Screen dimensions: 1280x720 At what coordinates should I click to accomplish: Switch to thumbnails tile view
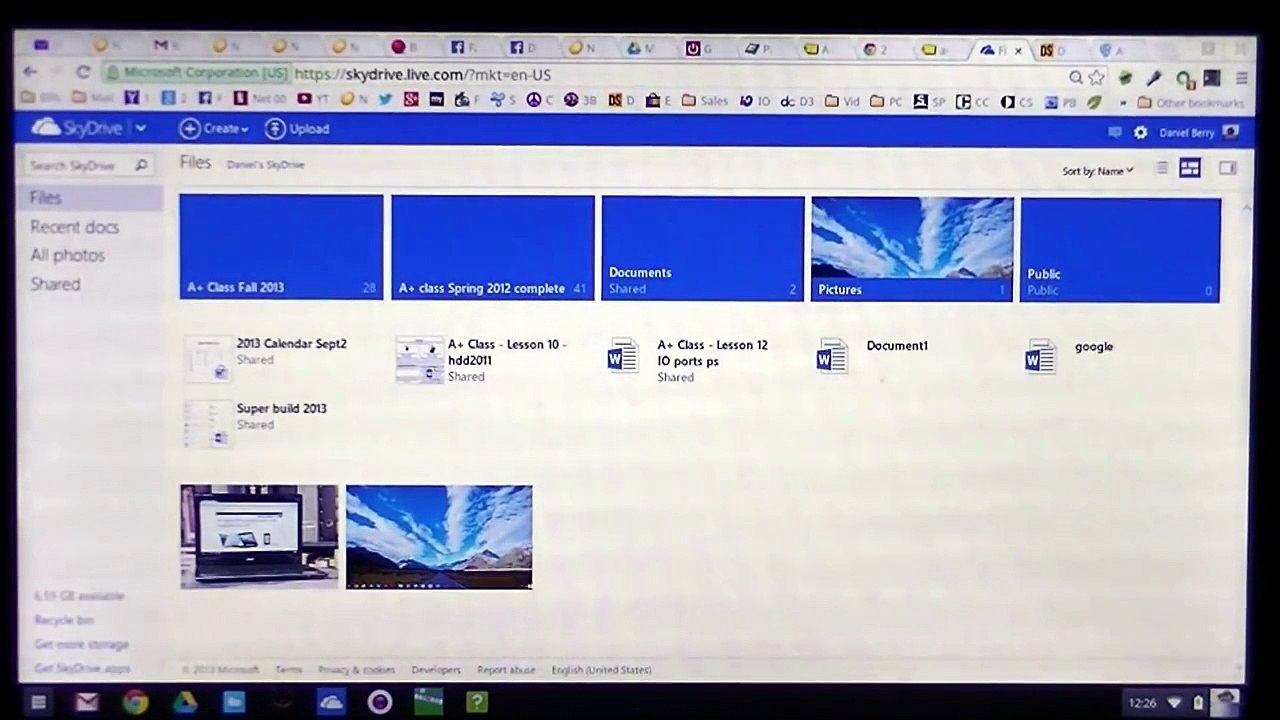[x=1190, y=168]
